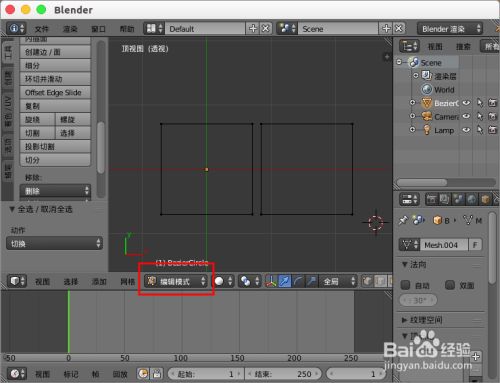Image resolution: width=500 pixels, height=383 pixels.
Task: Delete the current Scene
Action: [399, 28]
